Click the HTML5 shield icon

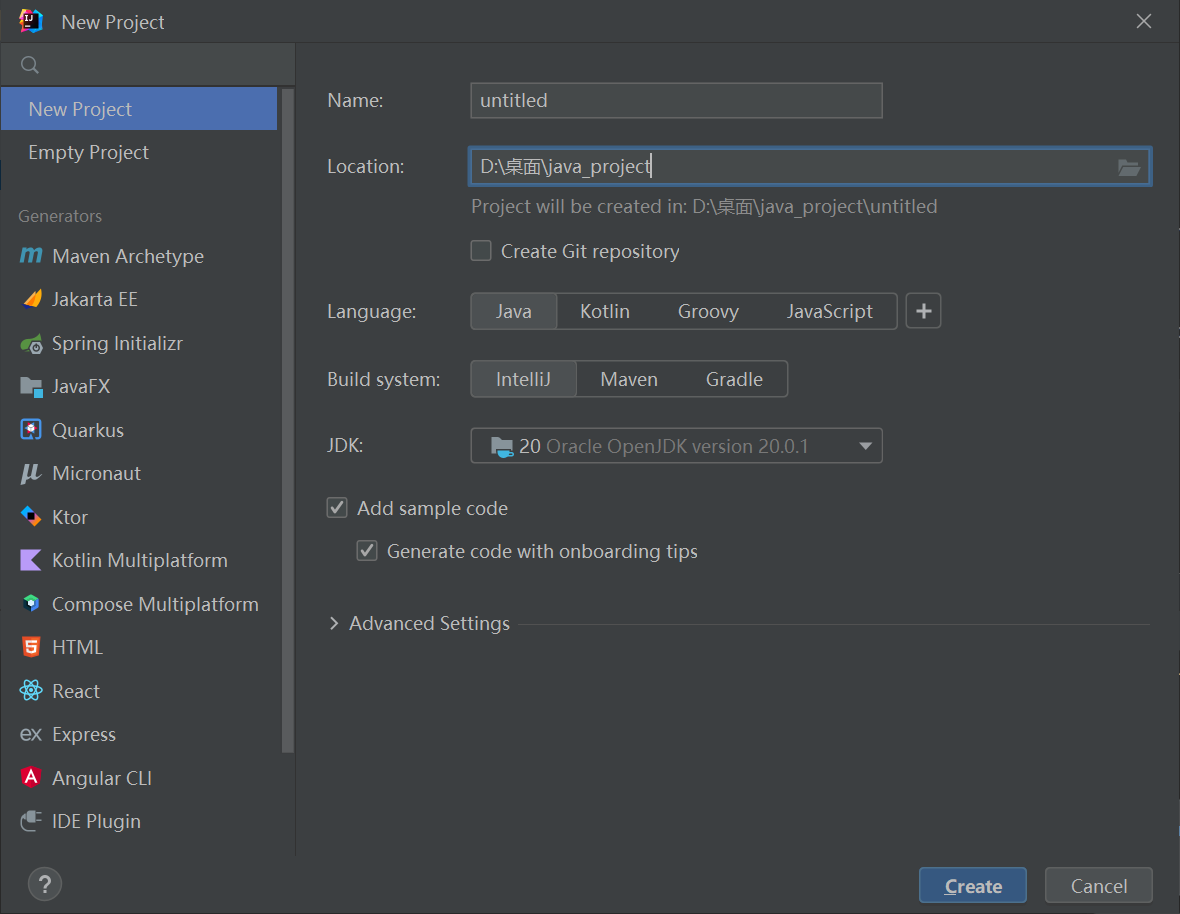click(31, 647)
